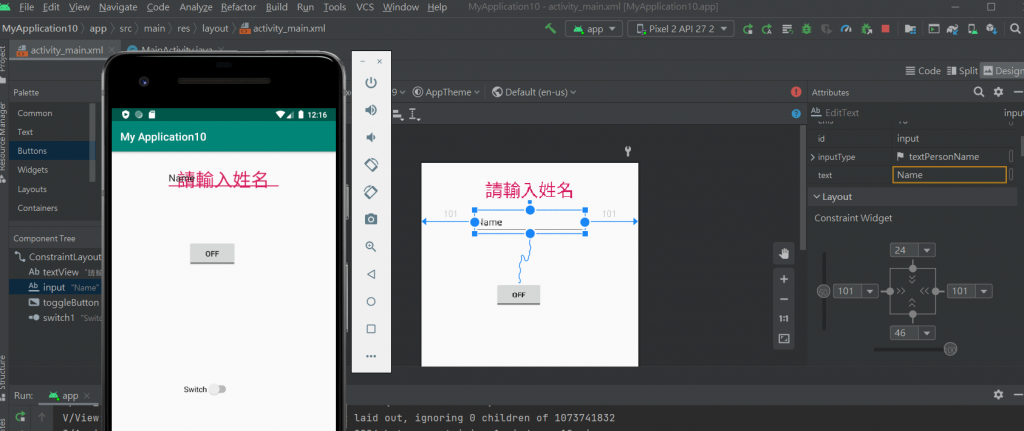Open the right margin 101 dropdown
The width and height of the screenshot is (1024, 431).
click(984, 291)
